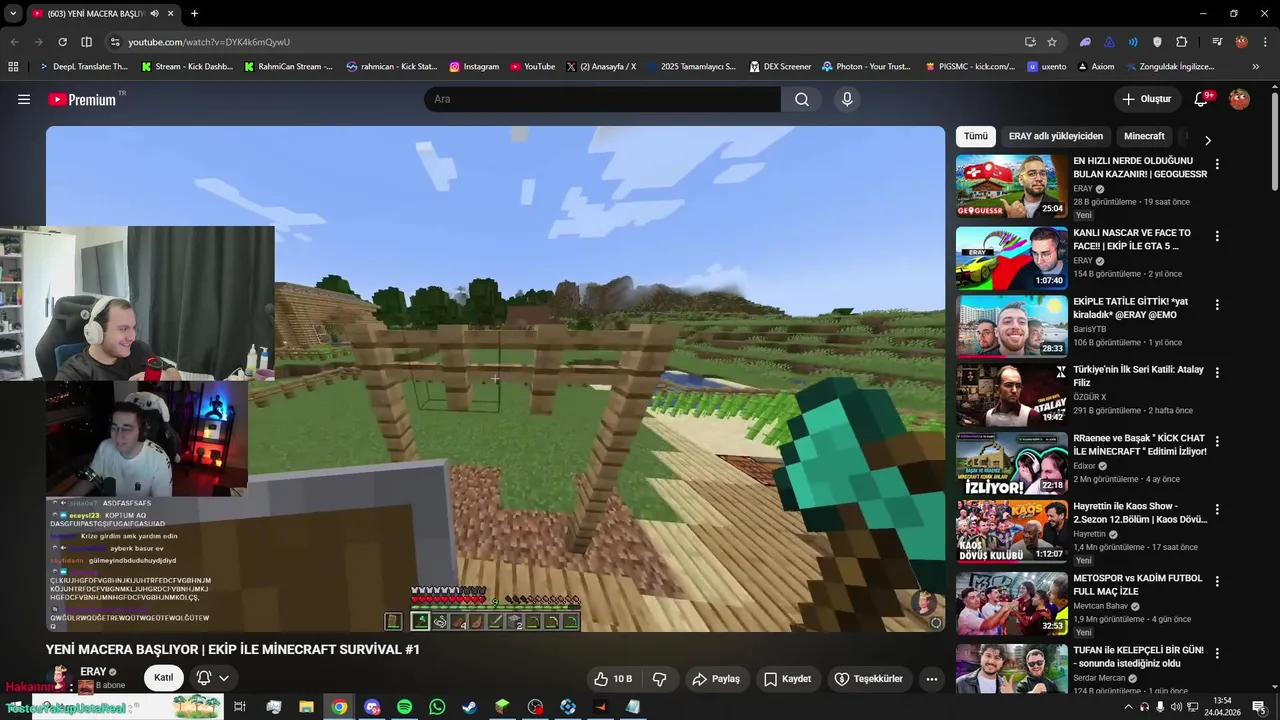Open Instagram bookmark
This screenshot has height=720, width=1280.
coord(474,67)
